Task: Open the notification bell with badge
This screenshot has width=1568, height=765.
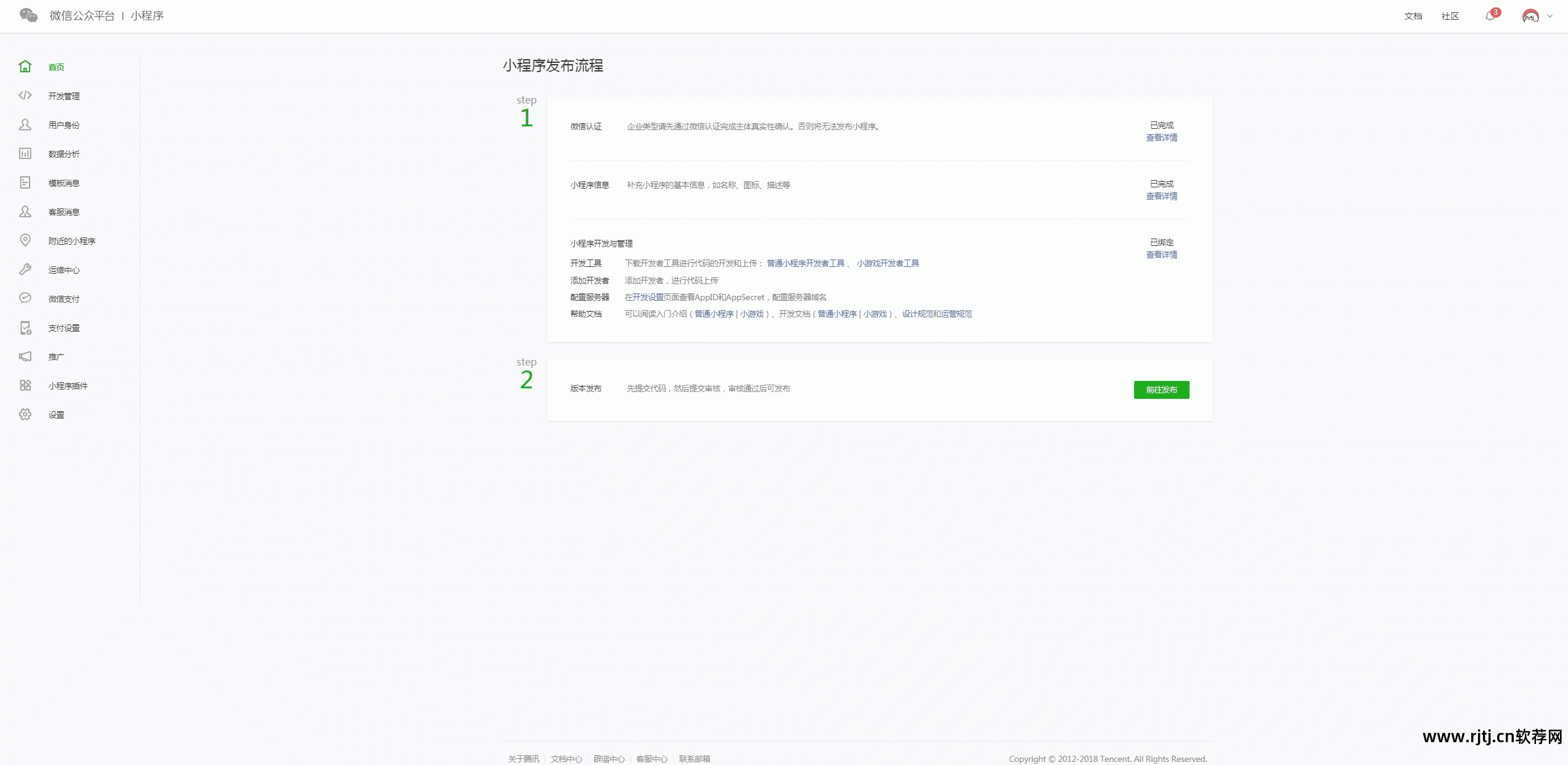Action: [x=1490, y=16]
